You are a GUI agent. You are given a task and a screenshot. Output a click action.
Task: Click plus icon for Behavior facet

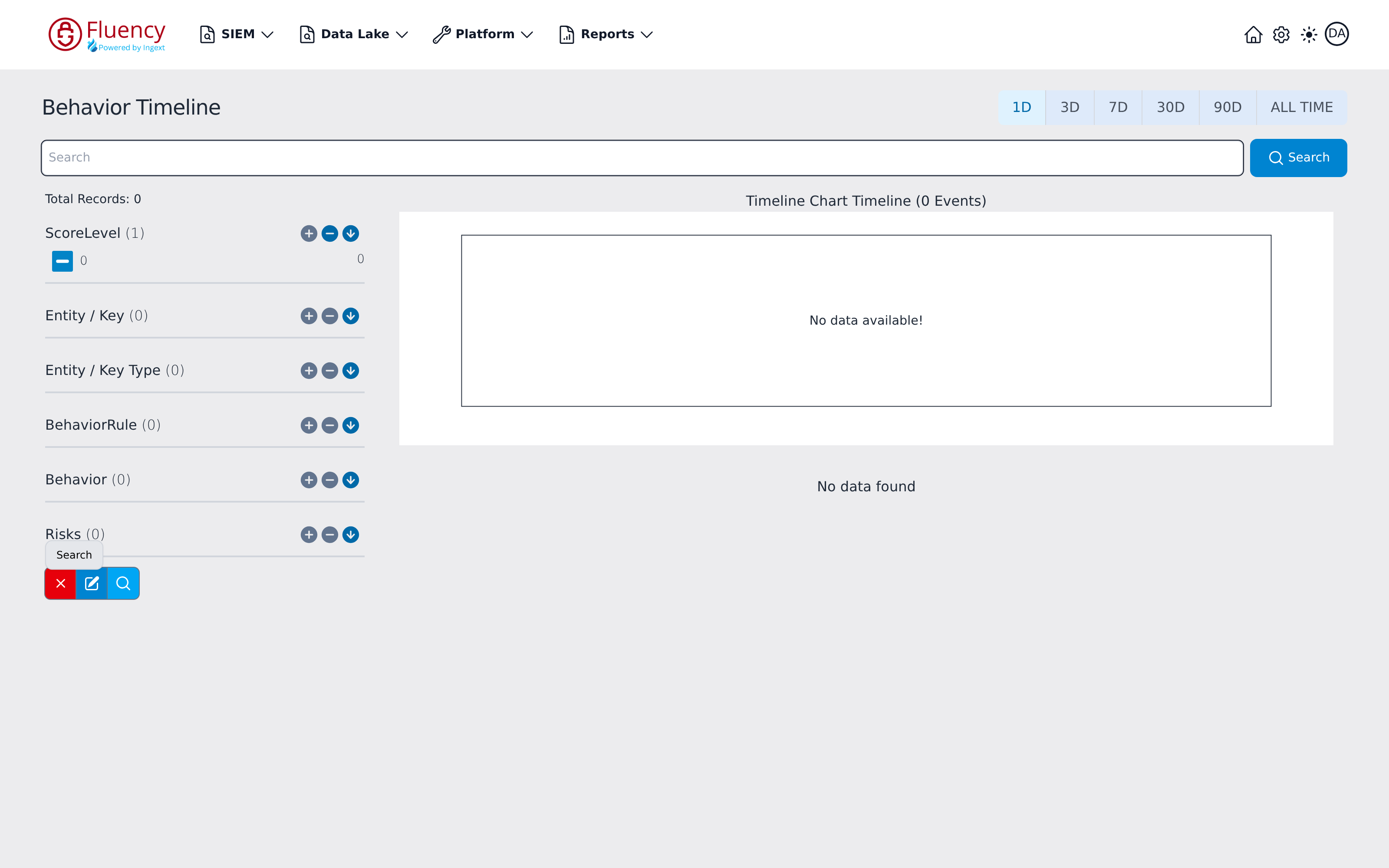pos(309,480)
